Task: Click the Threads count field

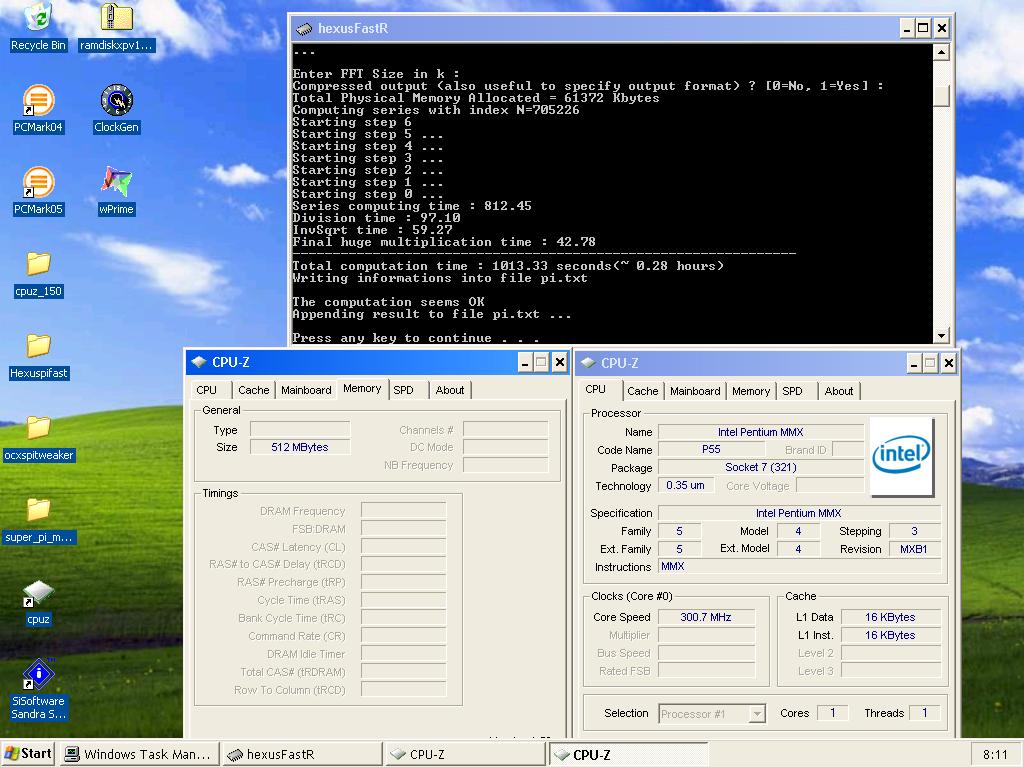Action: [x=925, y=713]
